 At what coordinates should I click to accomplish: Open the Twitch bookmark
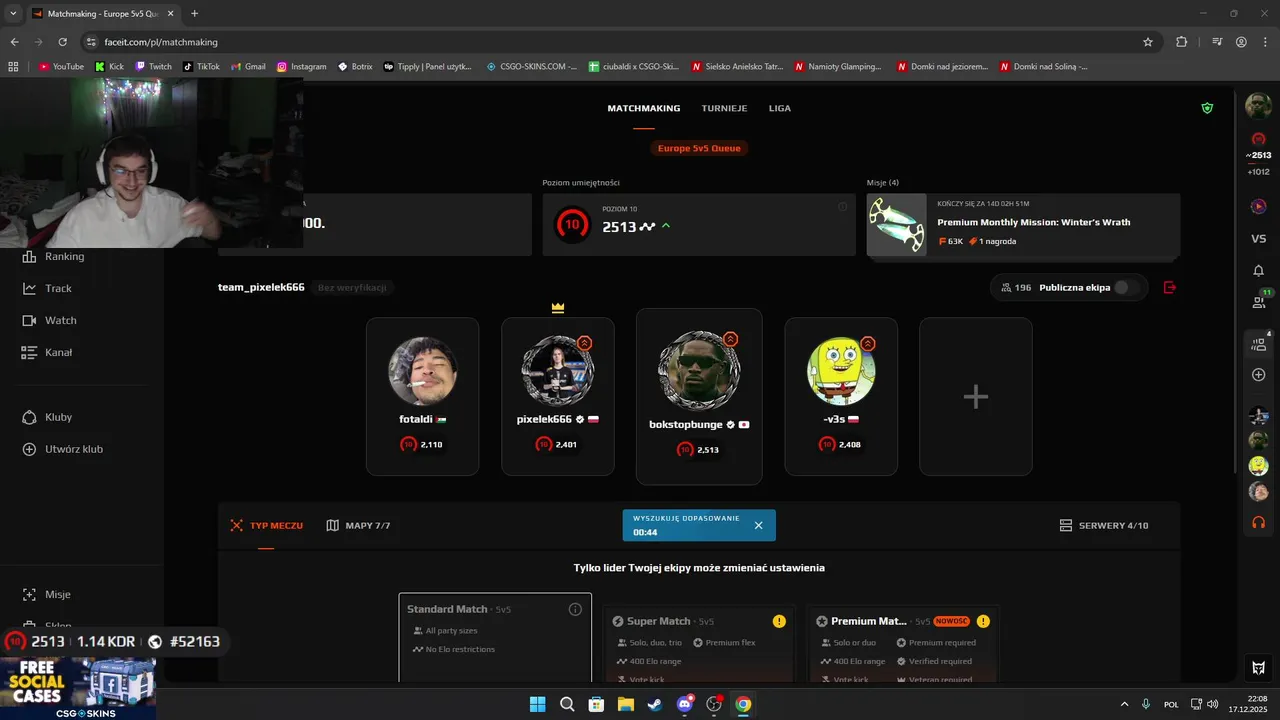(x=153, y=67)
